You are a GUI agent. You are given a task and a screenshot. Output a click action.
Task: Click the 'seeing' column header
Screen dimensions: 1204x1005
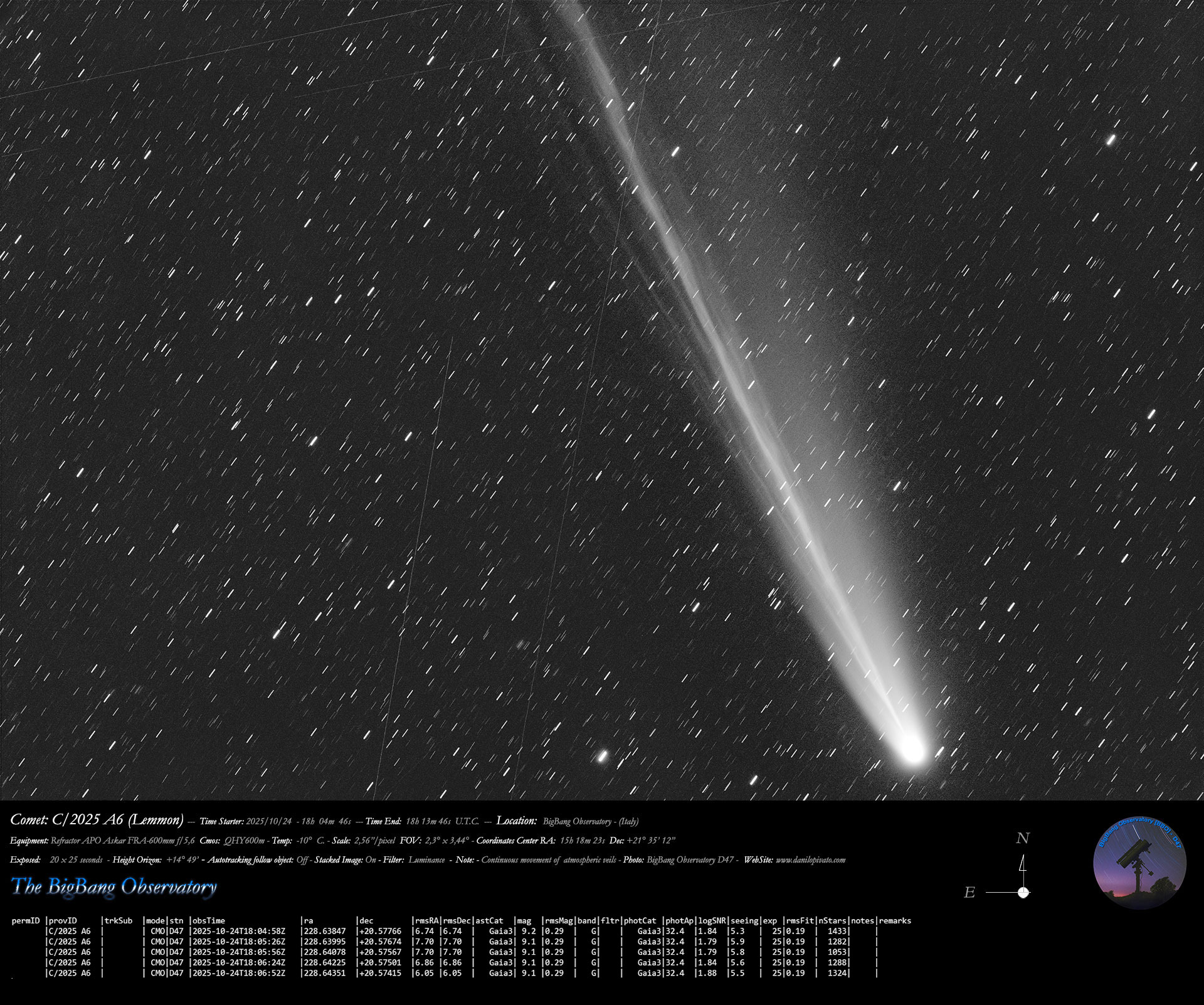coord(744,921)
